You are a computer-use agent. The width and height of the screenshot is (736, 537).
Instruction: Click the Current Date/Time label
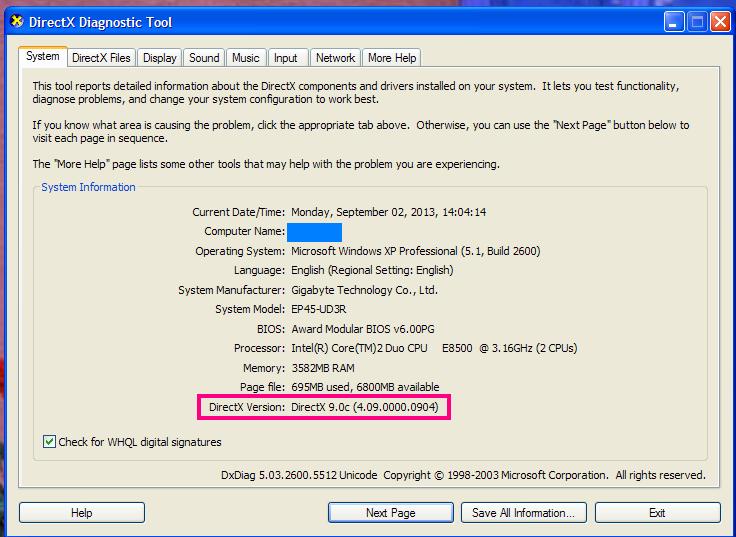[x=238, y=212]
